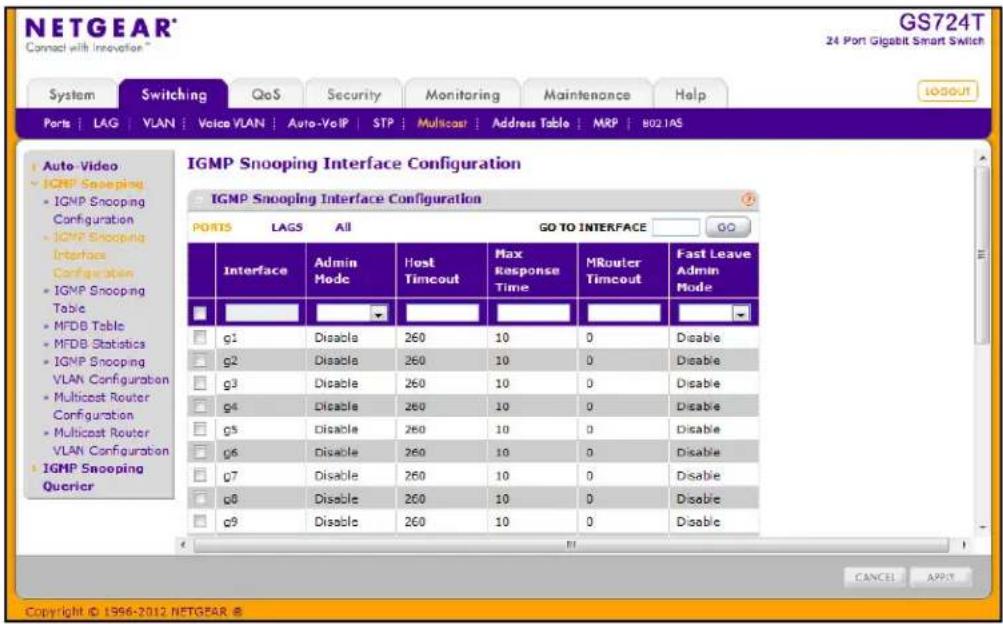Open the Ports submenu
1003x624 pixels.
(x=57, y=123)
